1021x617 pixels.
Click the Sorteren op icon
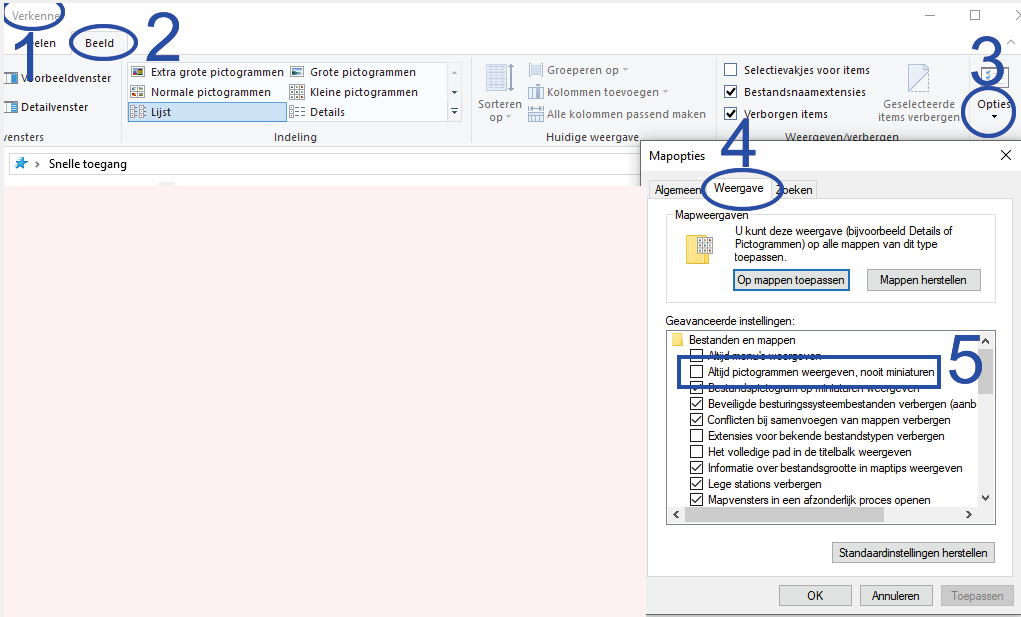(x=499, y=79)
